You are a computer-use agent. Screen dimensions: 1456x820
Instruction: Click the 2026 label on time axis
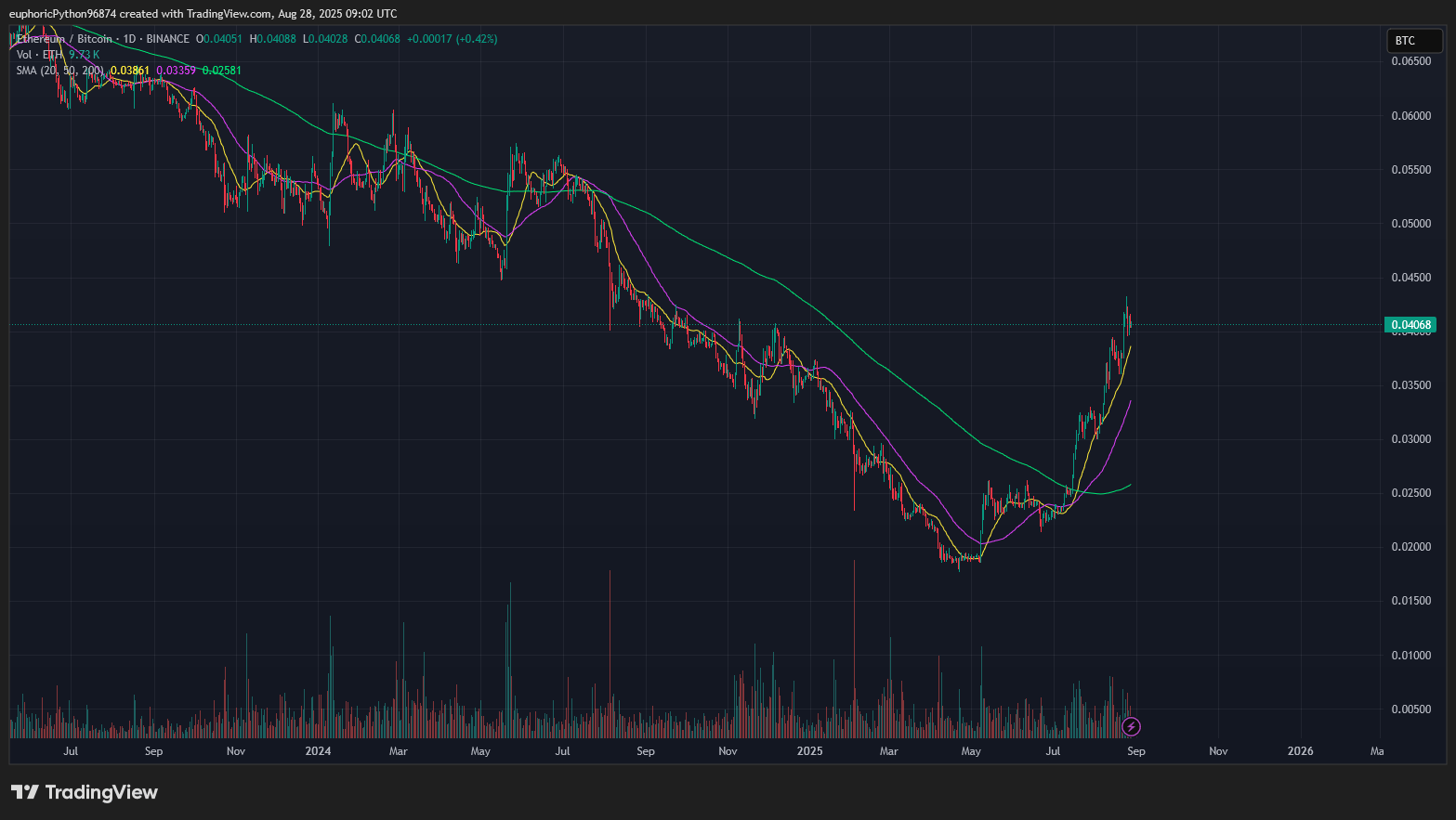click(x=1300, y=751)
